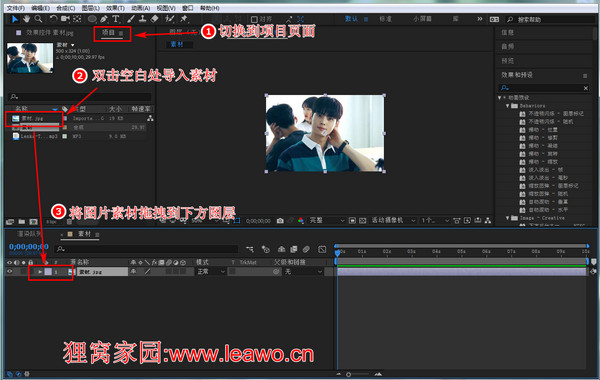The height and width of the screenshot is (380, 600).
Task: Select the Pen tool
Action: coord(104,19)
